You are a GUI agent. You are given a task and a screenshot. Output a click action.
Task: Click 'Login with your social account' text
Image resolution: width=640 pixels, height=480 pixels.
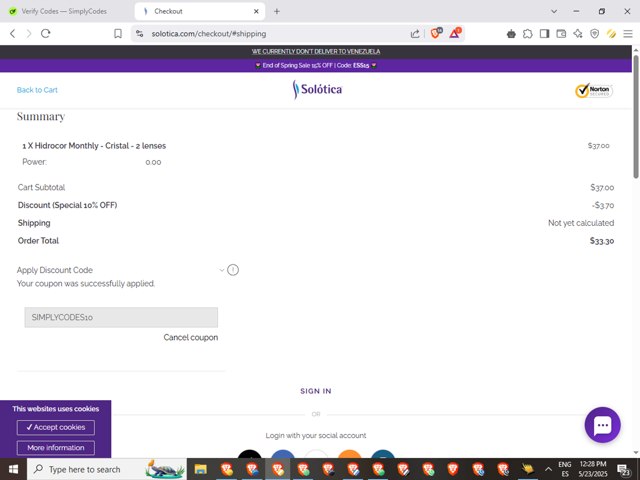(316, 436)
